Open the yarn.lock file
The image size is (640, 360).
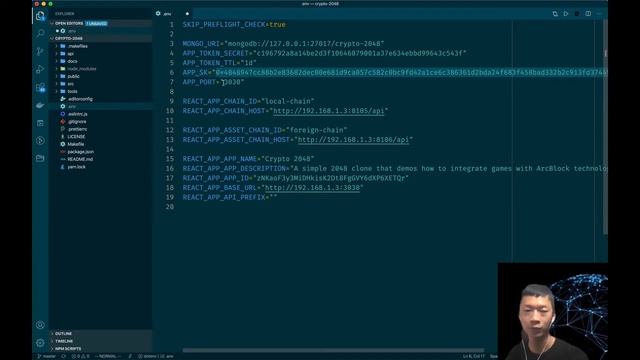pos(76,167)
